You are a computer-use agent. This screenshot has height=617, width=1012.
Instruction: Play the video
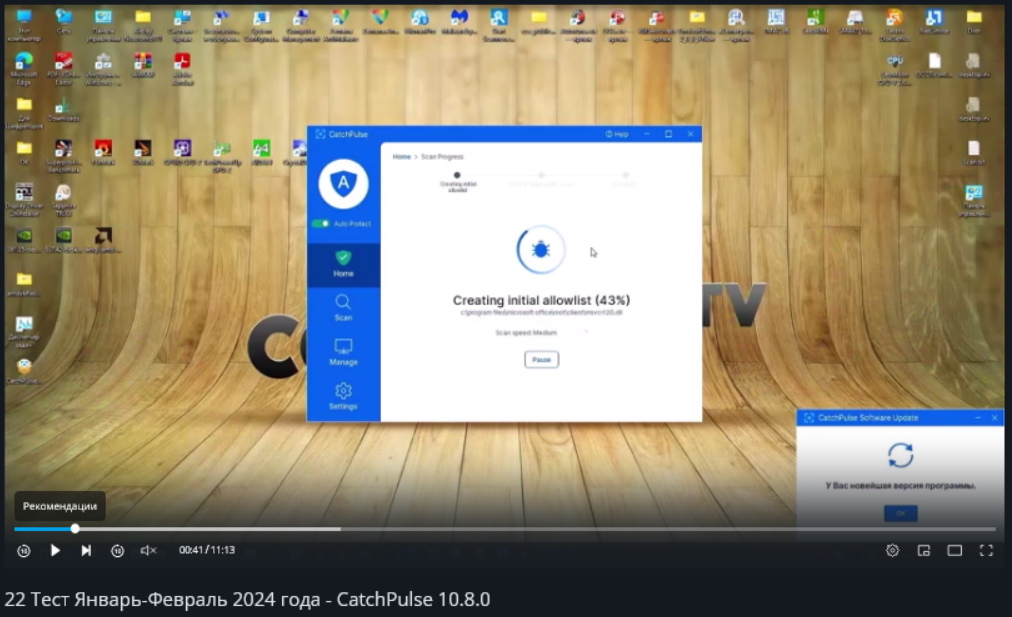coord(55,551)
